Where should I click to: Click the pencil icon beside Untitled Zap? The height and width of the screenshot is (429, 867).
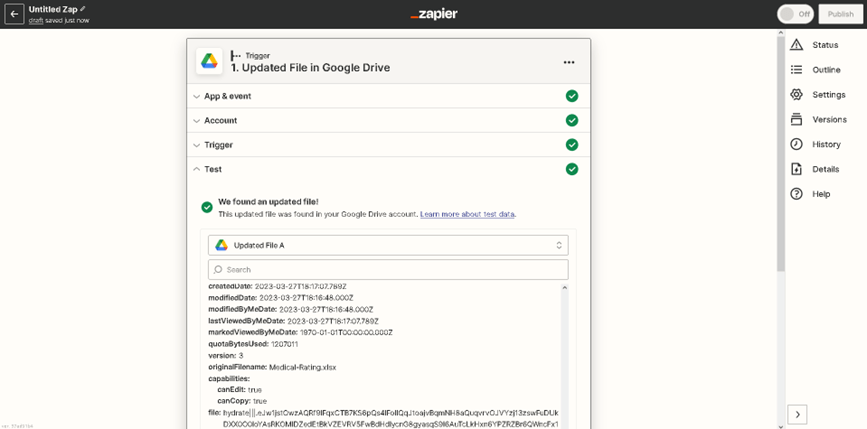83,9
